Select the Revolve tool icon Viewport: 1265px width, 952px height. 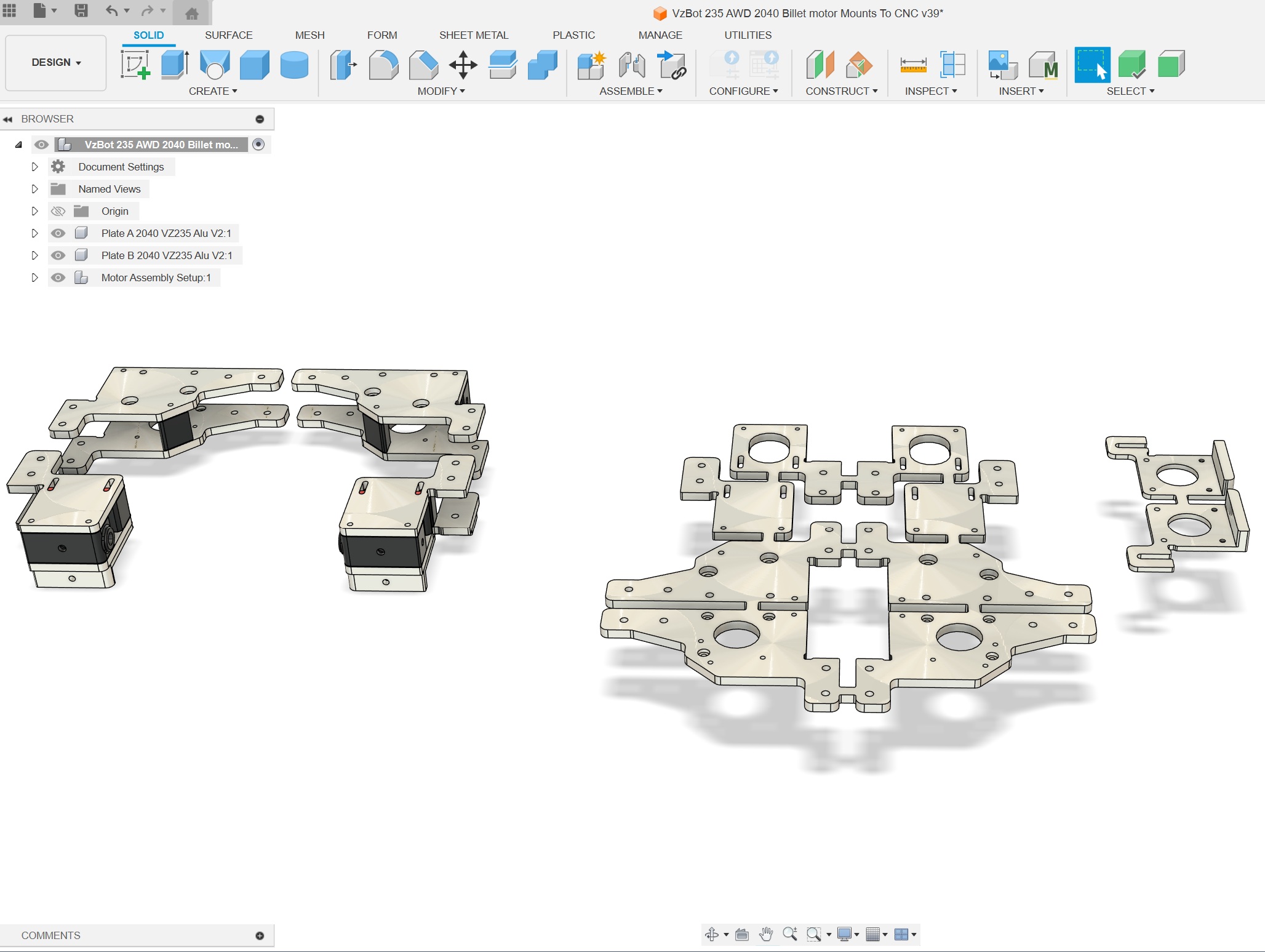[215, 65]
